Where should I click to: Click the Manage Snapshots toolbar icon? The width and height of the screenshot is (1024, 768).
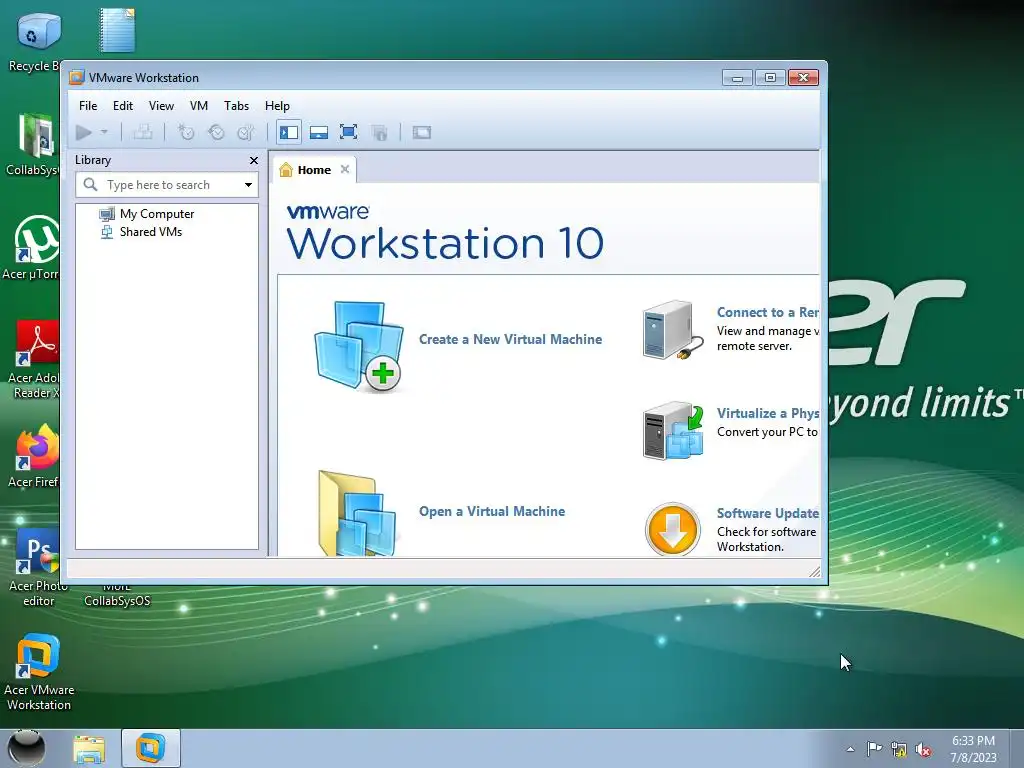click(246, 133)
